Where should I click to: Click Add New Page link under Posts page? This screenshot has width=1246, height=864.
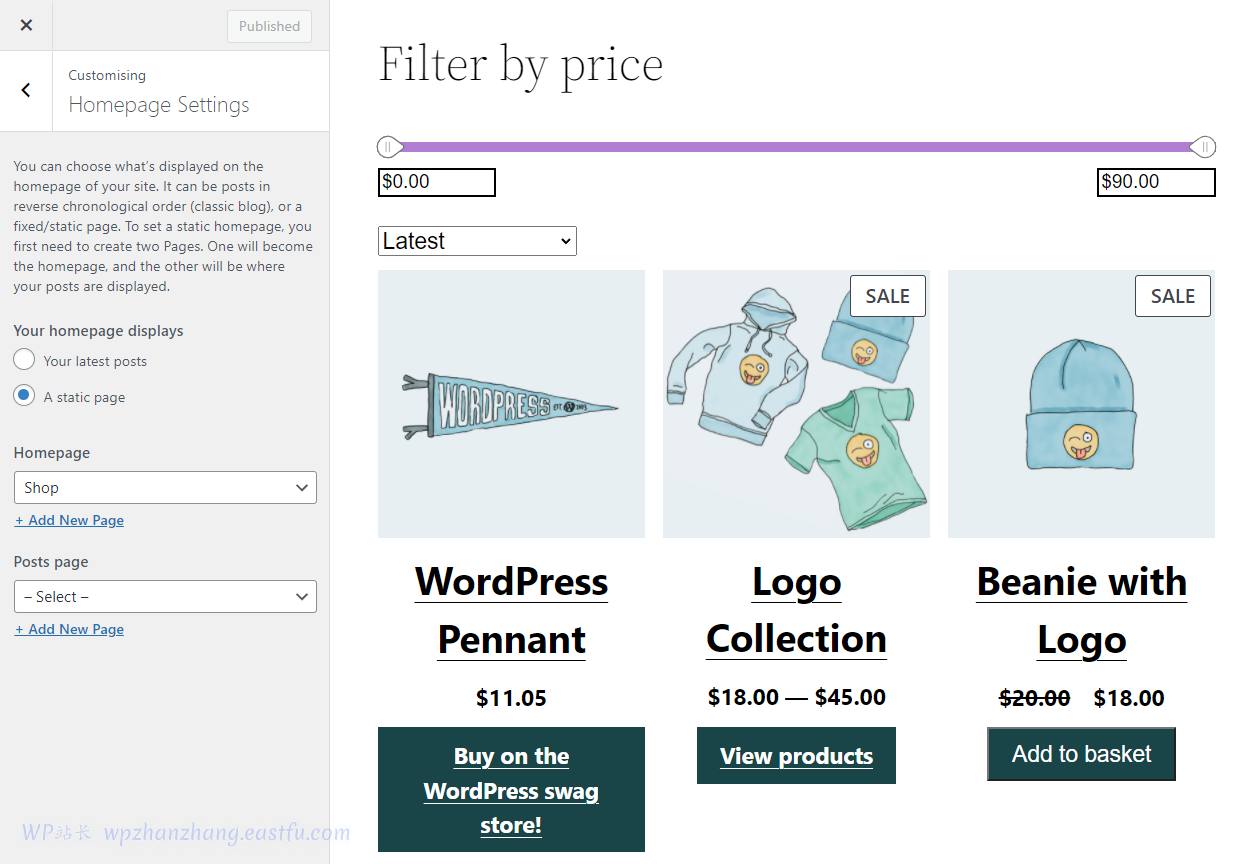(69, 629)
